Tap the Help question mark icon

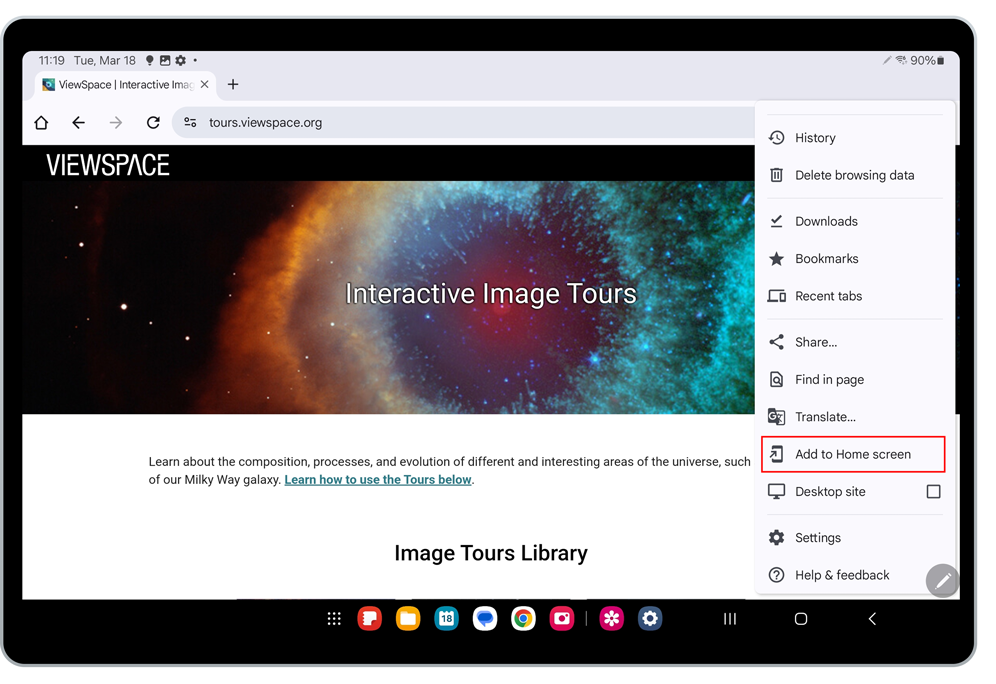coord(776,575)
